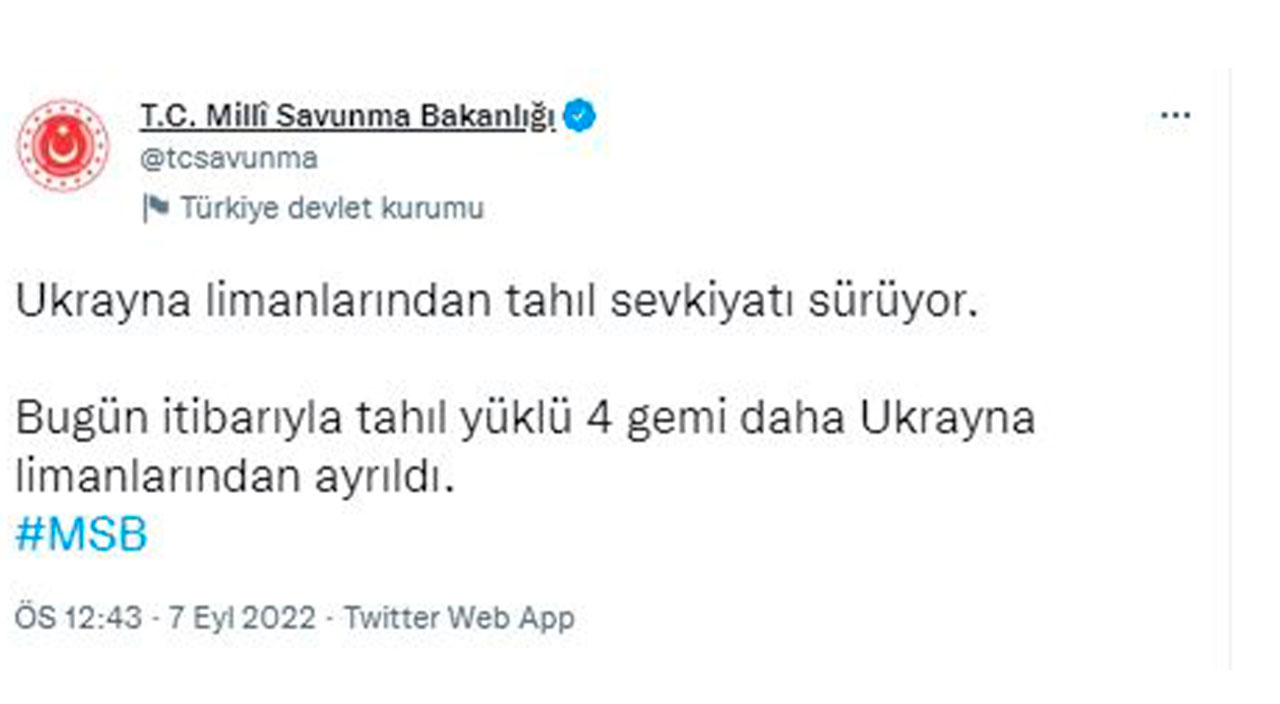Click the verification checkmark beside the account name
Viewport: 1280px width, 704px height.
pyautogui.click(x=578, y=115)
